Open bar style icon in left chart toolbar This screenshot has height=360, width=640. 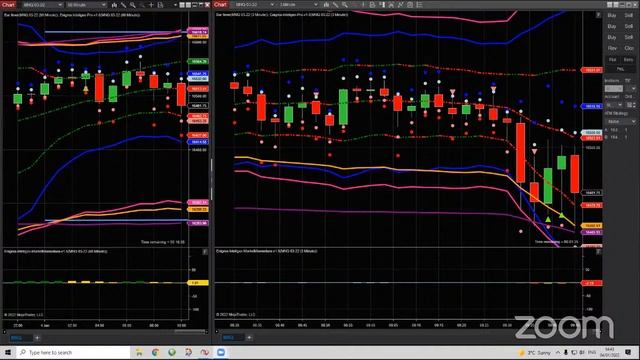point(114,5)
